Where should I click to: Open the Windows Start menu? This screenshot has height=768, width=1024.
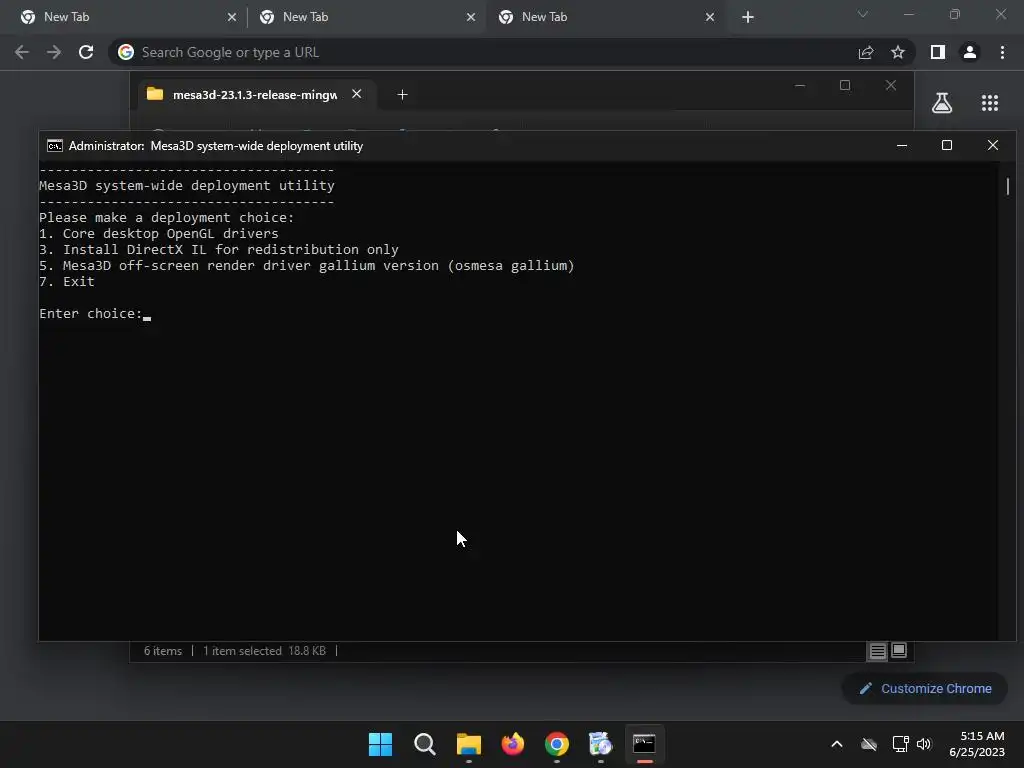(x=380, y=744)
